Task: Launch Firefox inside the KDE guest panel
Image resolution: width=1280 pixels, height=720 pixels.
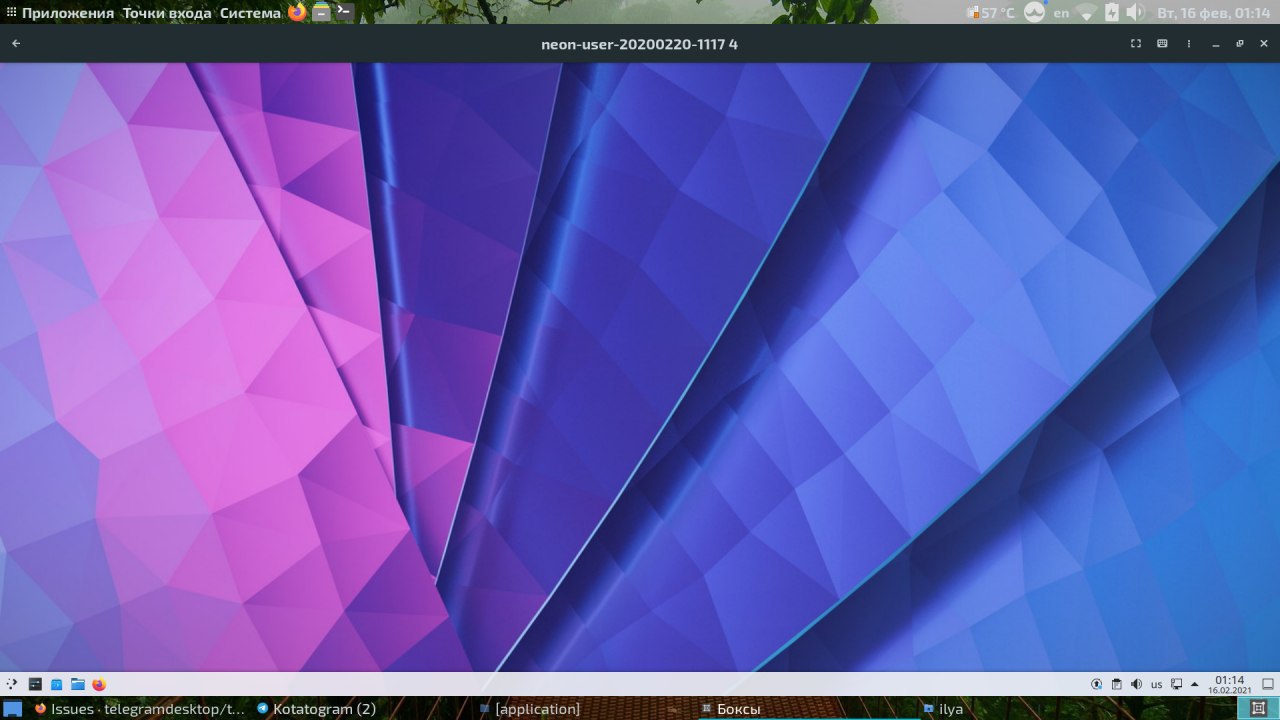Action: (x=98, y=684)
